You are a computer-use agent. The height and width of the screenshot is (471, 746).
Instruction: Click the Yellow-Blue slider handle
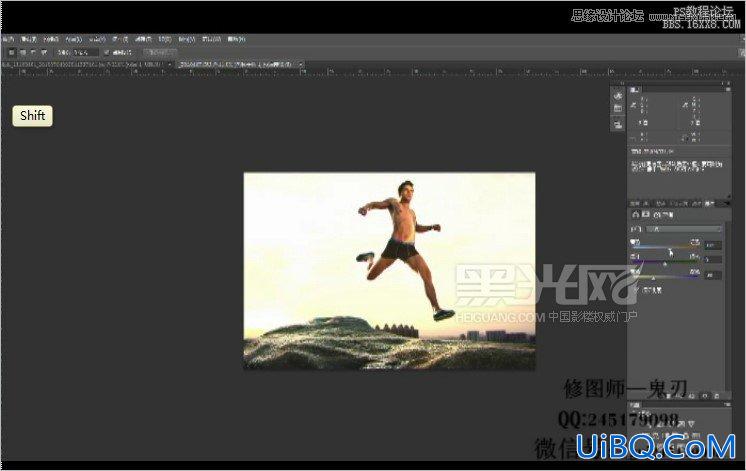click(653, 278)
